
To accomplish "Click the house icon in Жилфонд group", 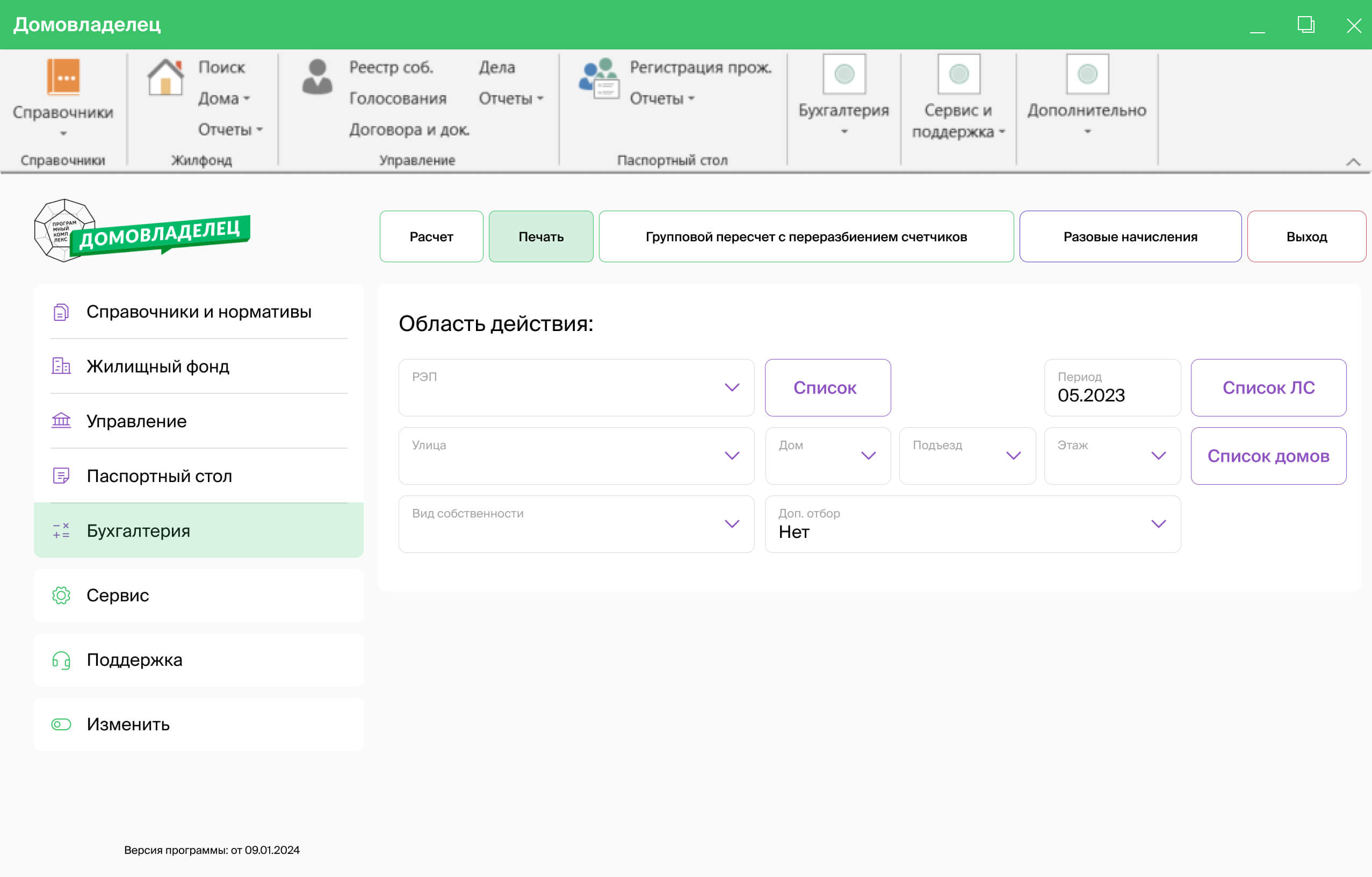I will (165, 77).
